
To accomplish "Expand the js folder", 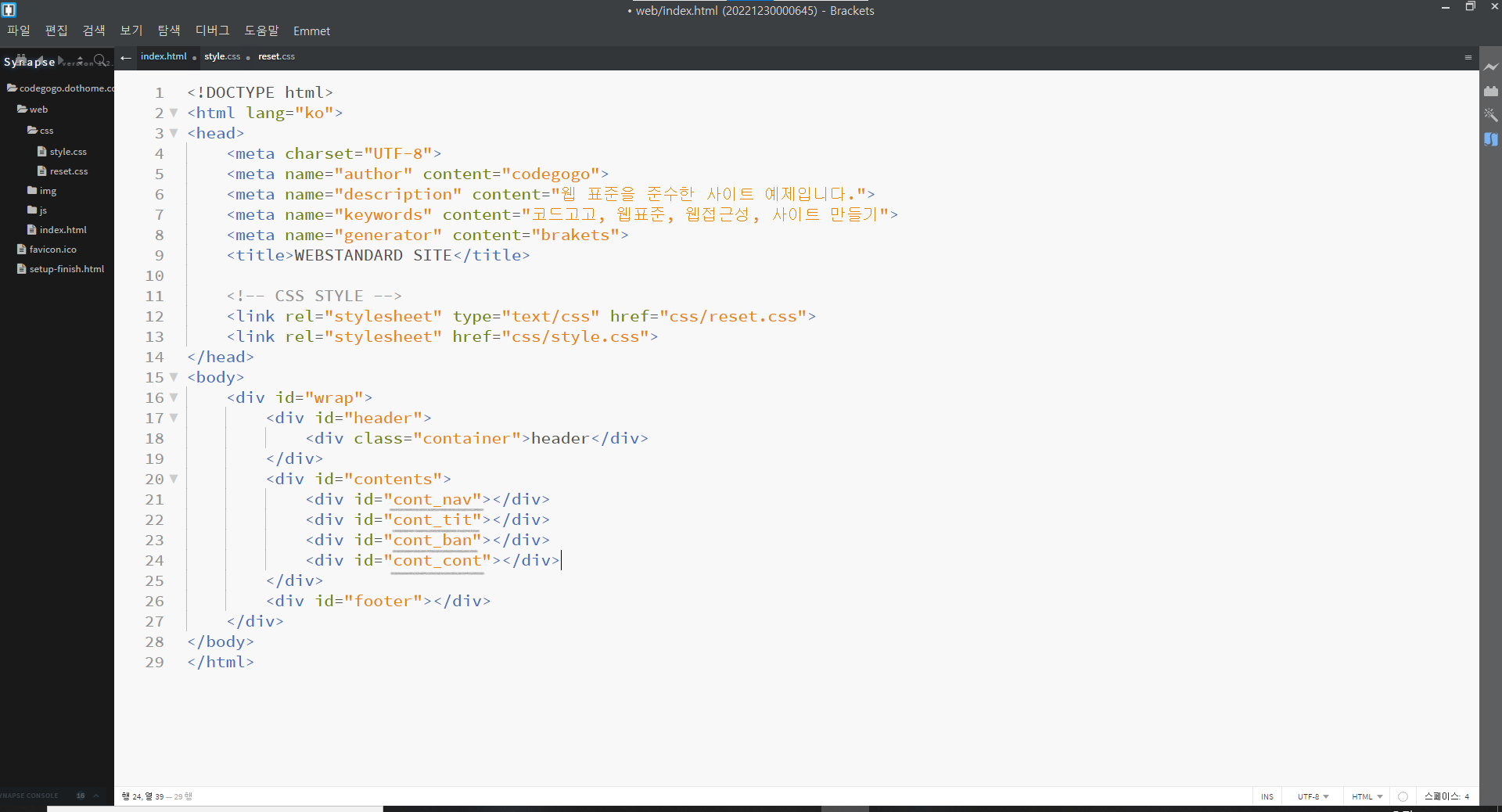I will click(37, 210).
